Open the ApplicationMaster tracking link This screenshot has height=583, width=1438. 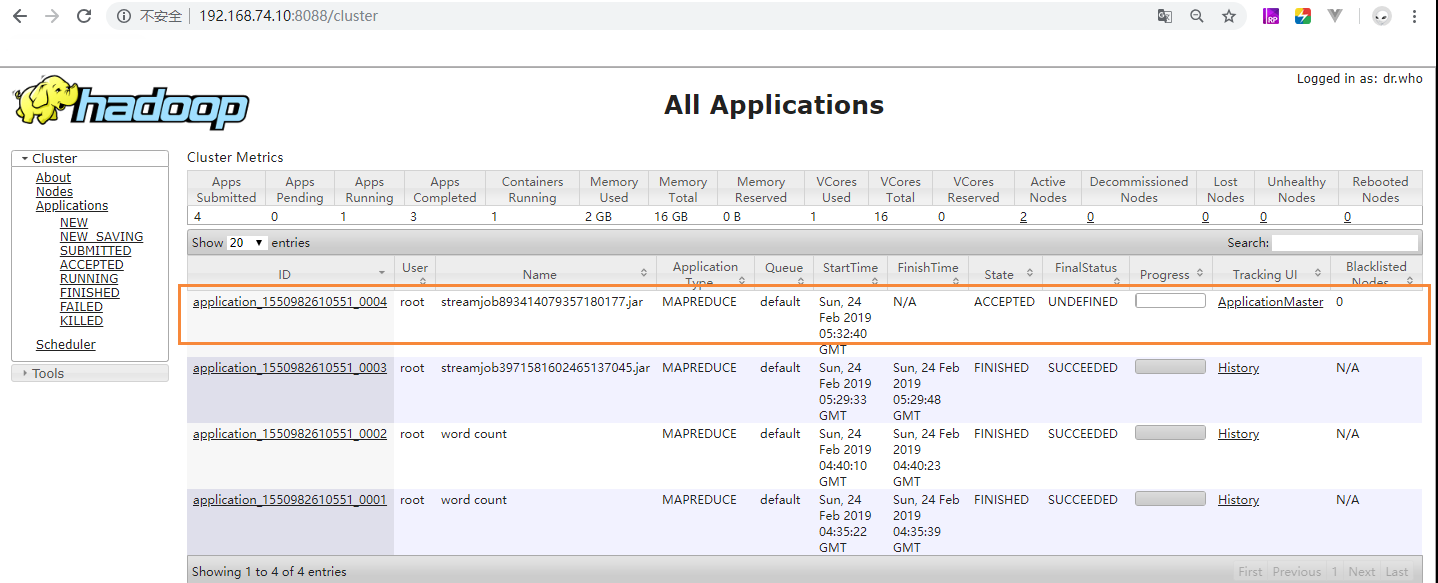pyautogui.click(x=1270, y=302)
